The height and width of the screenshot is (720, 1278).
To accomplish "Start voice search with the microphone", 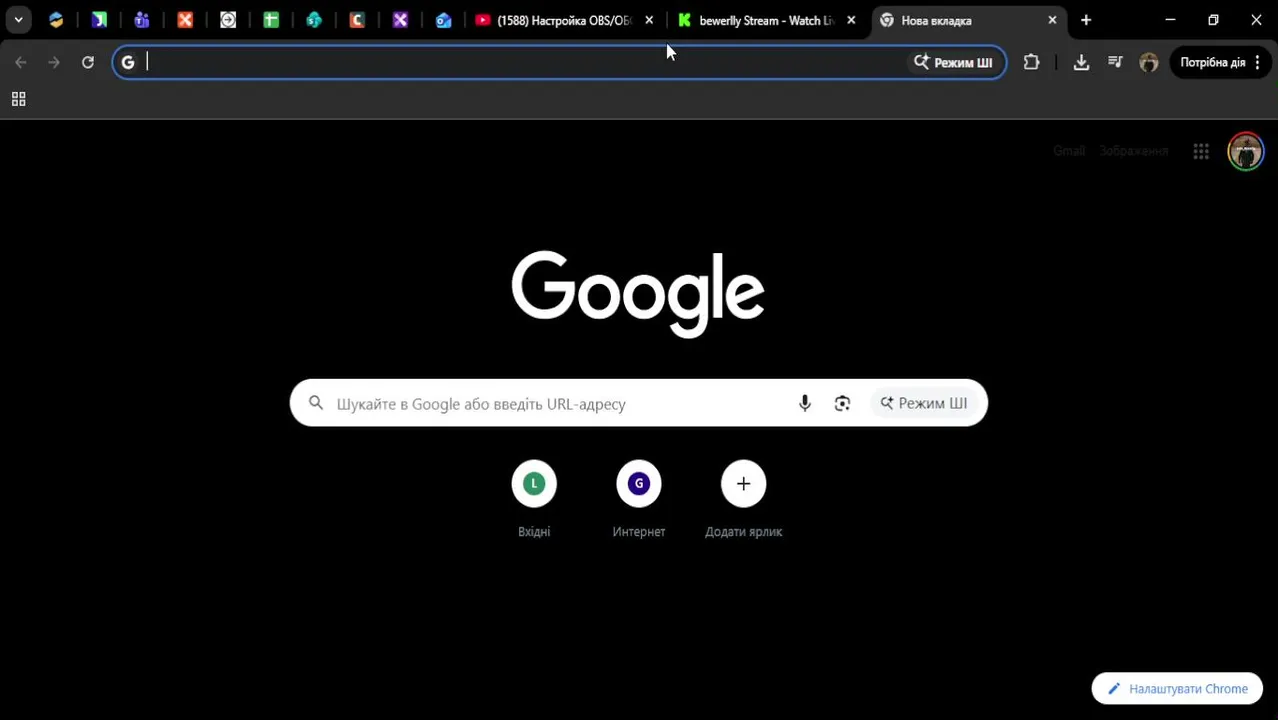I will pyautogui.click(x=805, y=403).
